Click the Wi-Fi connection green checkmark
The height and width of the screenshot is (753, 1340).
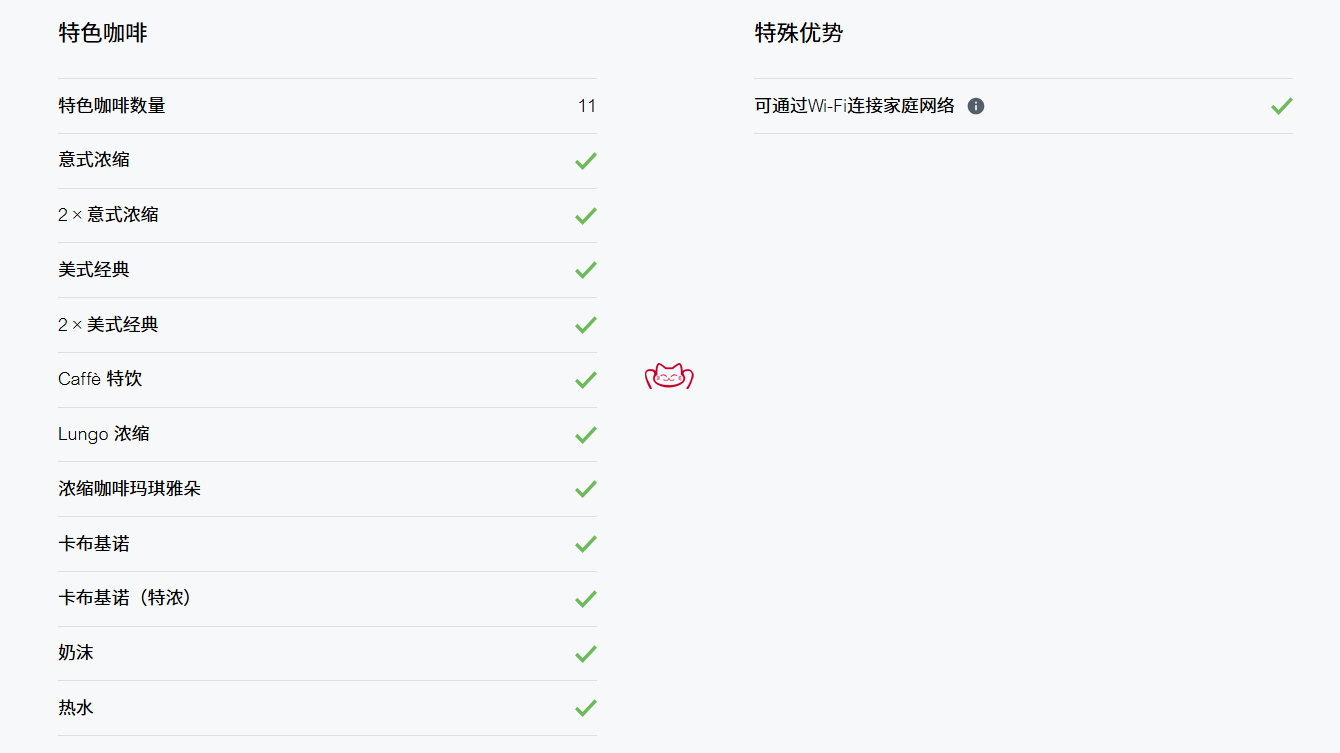point(1282,106)
